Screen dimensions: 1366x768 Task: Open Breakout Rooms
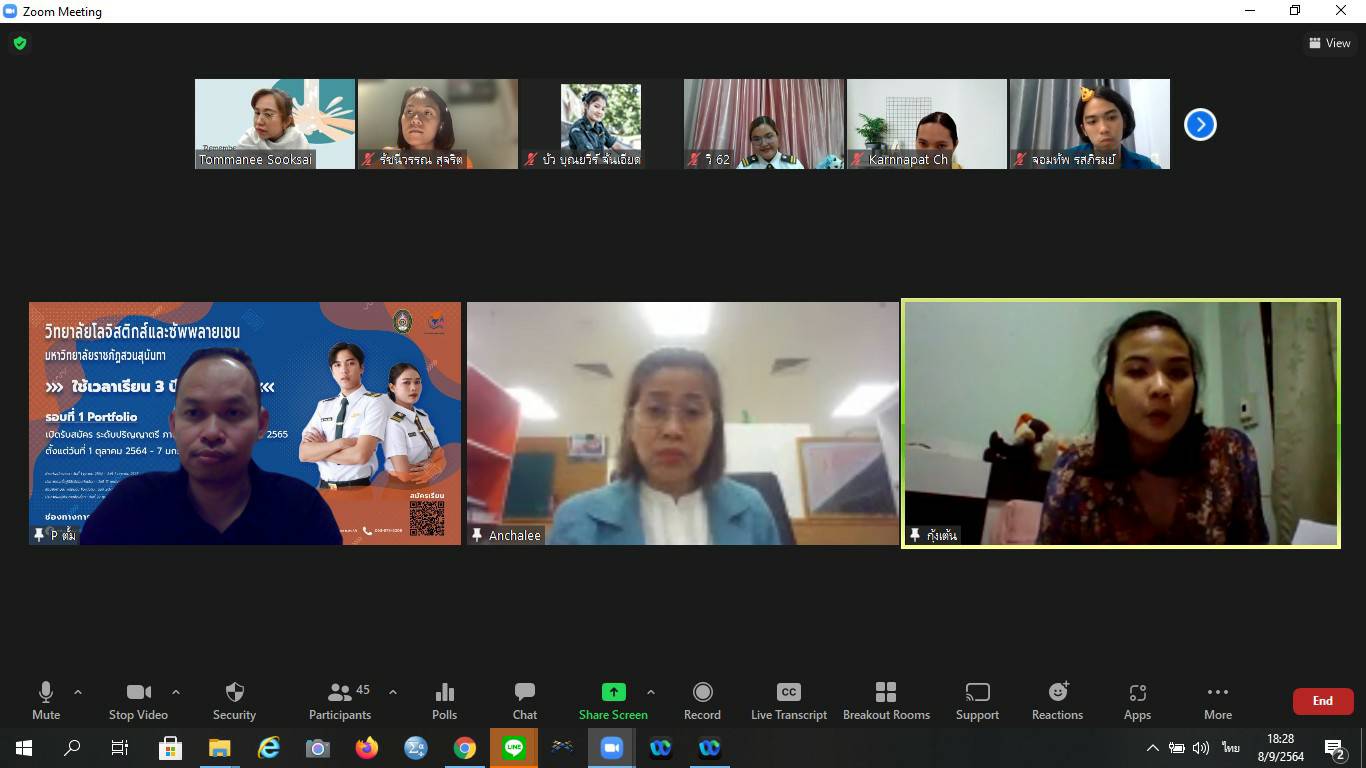(886, 700)
